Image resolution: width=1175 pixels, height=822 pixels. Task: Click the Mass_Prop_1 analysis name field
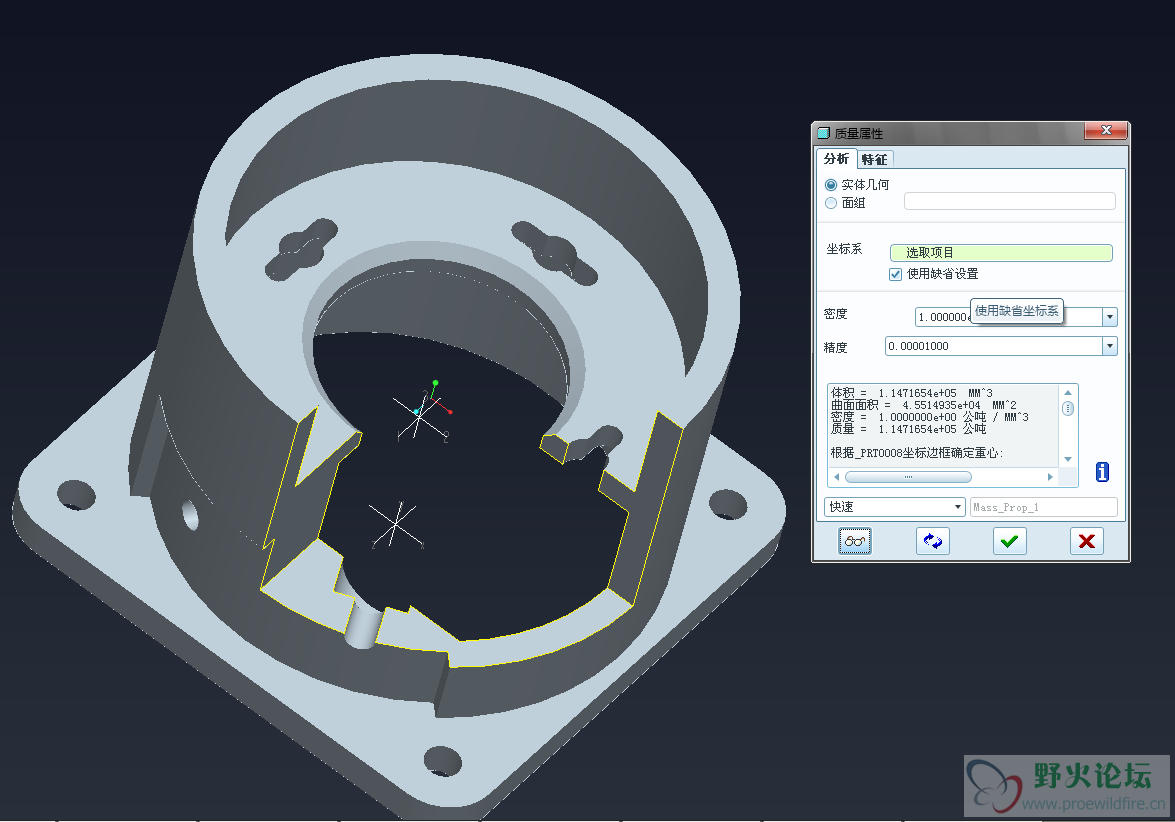click(1044, 507)
